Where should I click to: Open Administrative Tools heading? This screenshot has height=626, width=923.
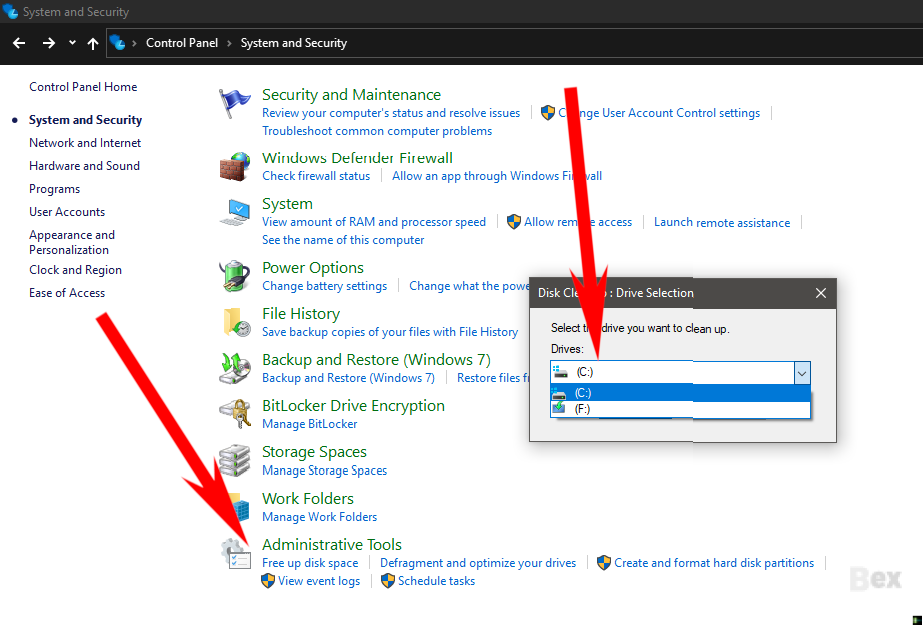pos(332,544)
